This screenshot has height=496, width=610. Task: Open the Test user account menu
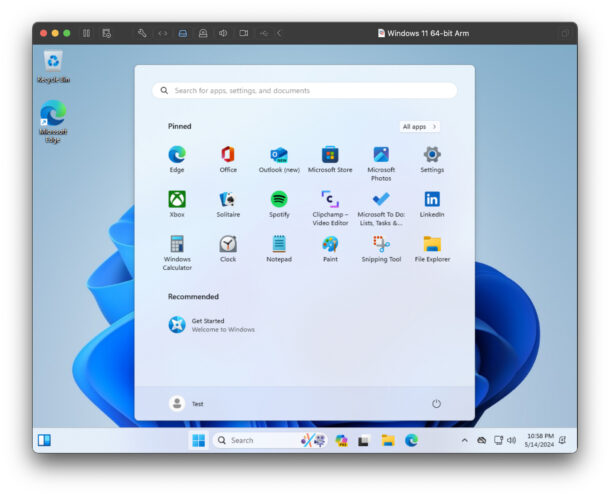(187, 403)
